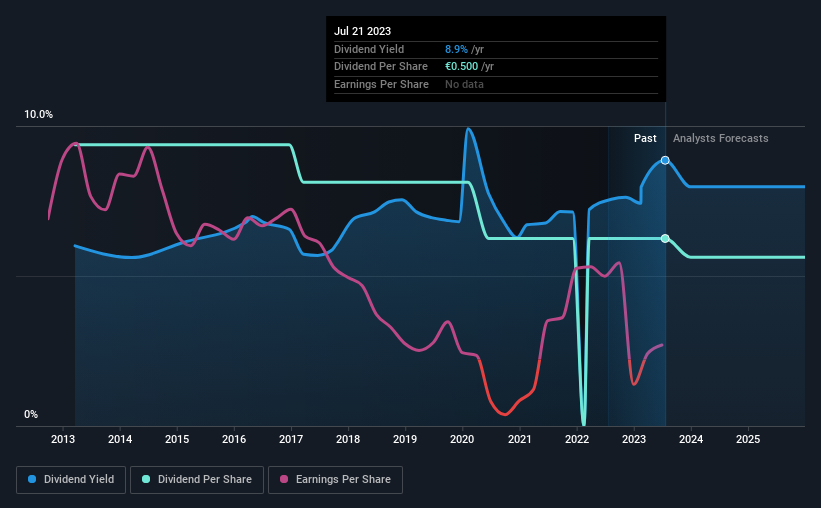Click the pink Earnings Per Share legend dot
This screenshot has height=508, width=821.
(284, 479)
